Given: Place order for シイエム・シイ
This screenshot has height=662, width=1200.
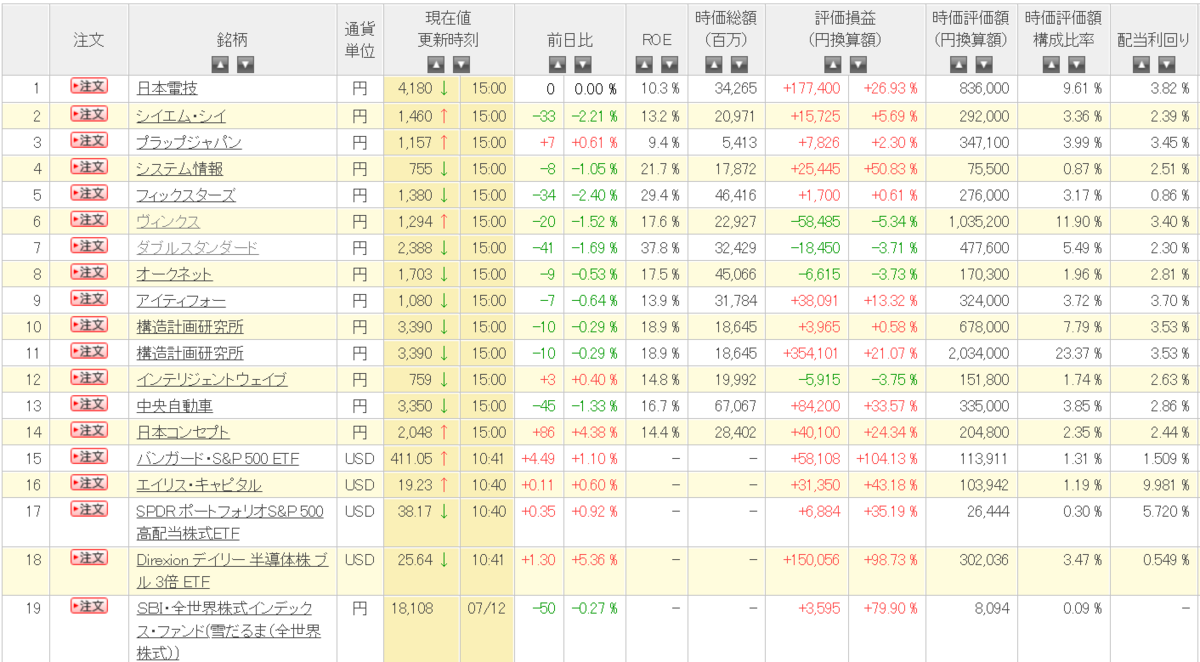Looking at the screenshot, I should [89, 113].
